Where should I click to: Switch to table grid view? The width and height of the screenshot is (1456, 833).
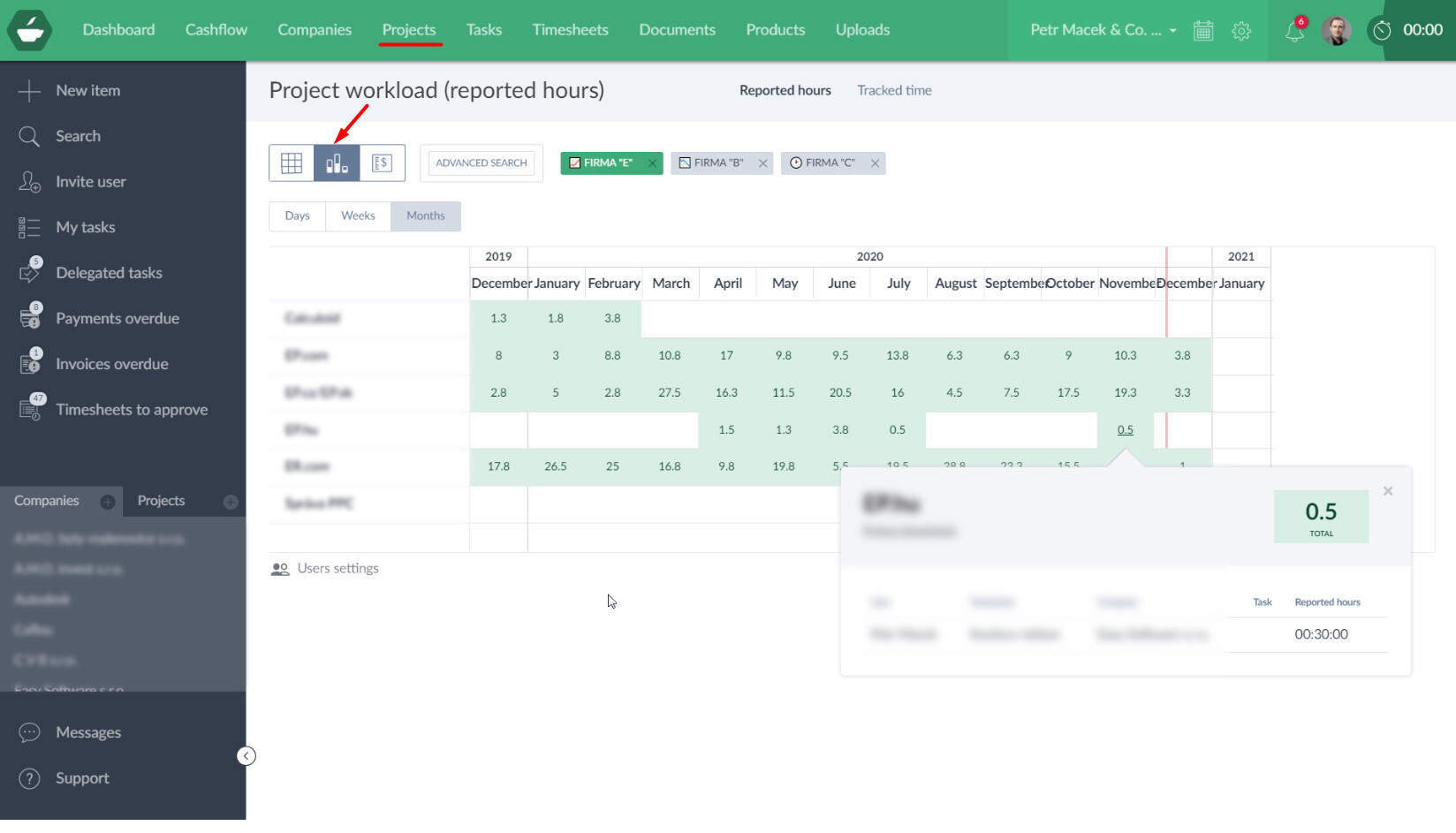292,163
